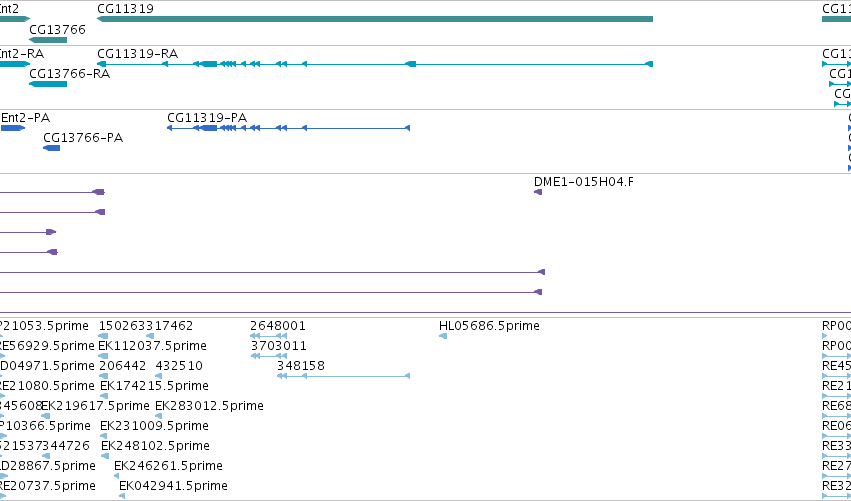Click the 2648001 alignment glyph
The height and width of the screenshot is (501, 851).
[268, 336]
